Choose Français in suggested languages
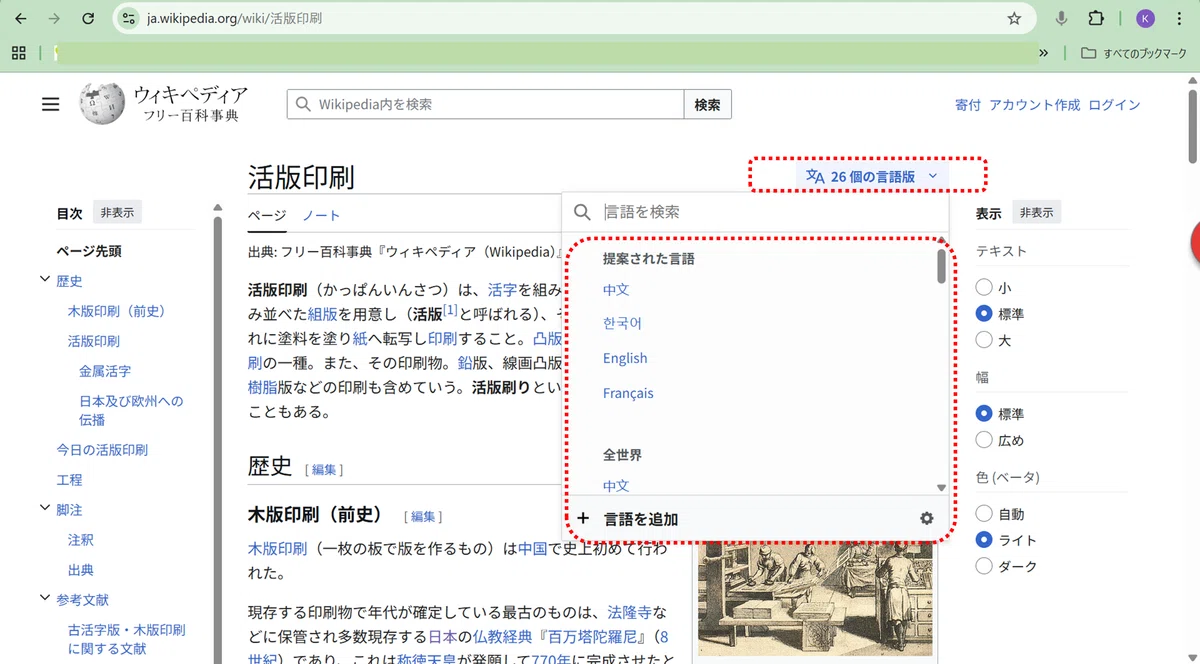The width and height of the screenshot is (1200, 664). (628, 393)
